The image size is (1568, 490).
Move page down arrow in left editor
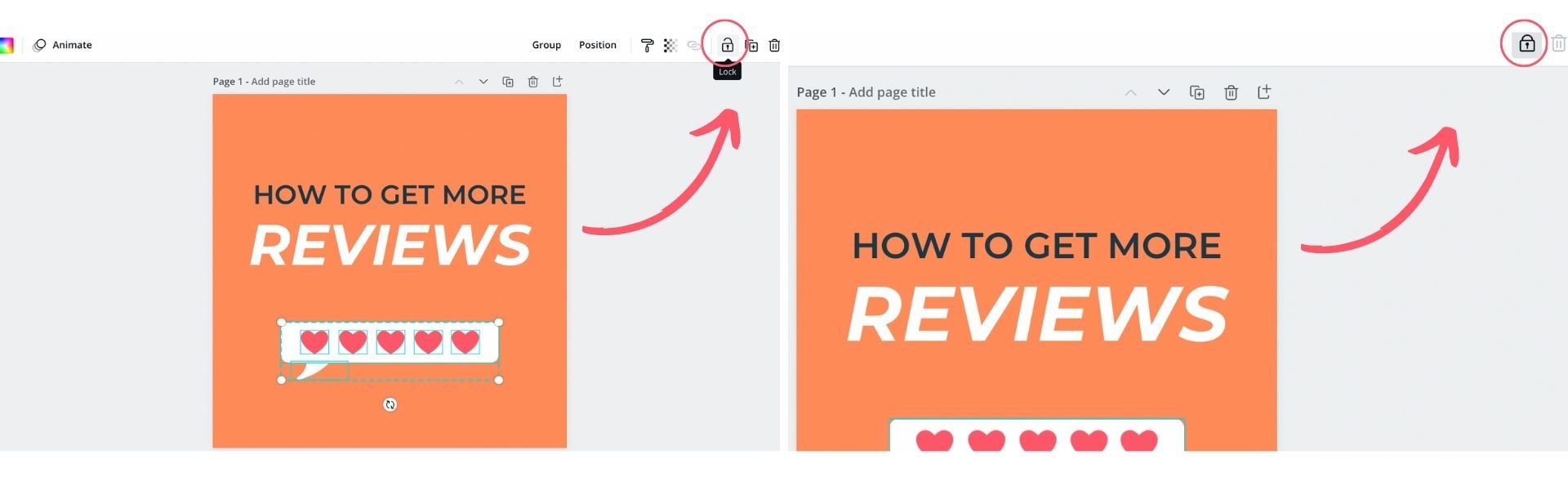point(483,82)
